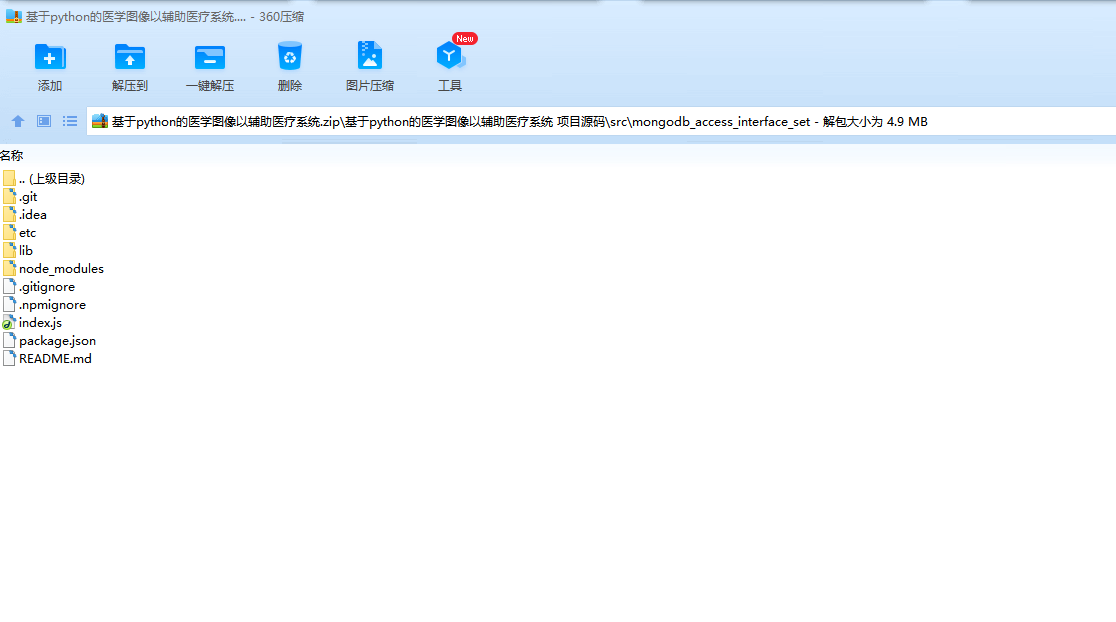Click the .git folder icon
The height and width of the screenshot is (622, 1116).
click(x=9, y=196)
